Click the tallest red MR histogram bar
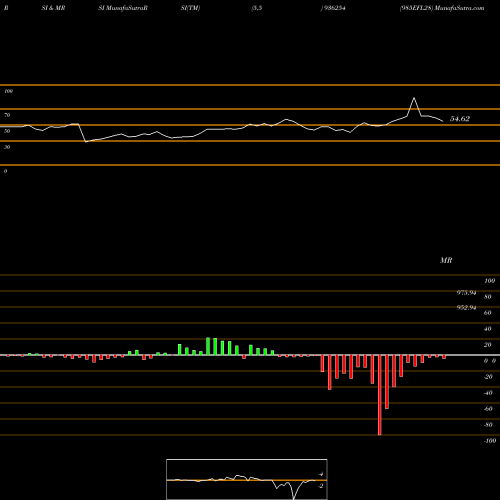This screenshot has height=500, width=500. [380, 395]
